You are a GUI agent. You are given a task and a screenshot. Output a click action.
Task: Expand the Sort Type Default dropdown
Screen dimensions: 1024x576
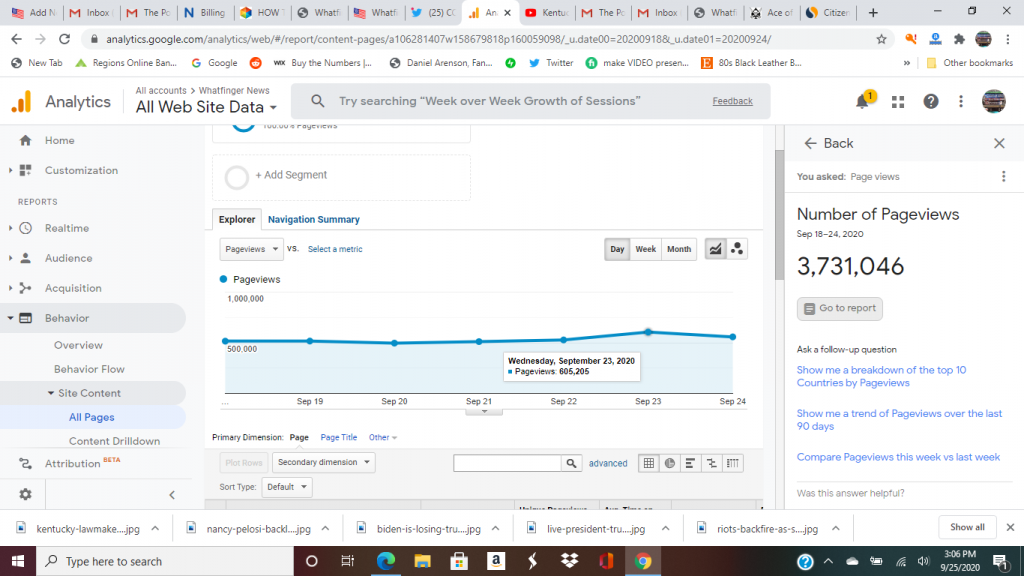(287, 487)
